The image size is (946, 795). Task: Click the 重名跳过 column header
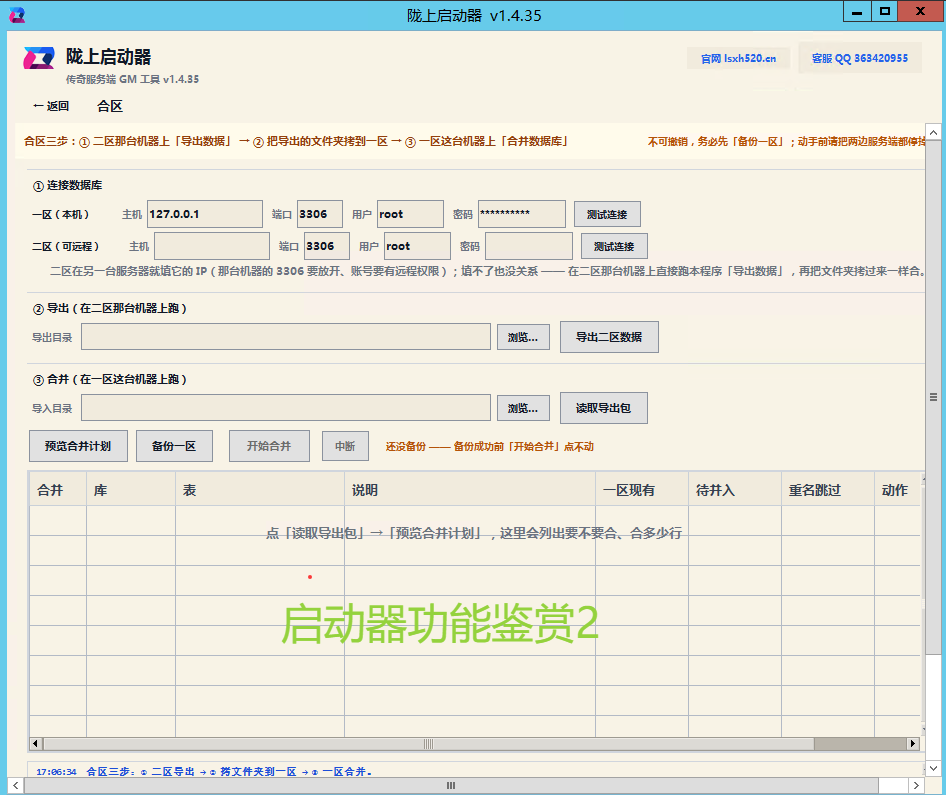(x=828, y=490)
